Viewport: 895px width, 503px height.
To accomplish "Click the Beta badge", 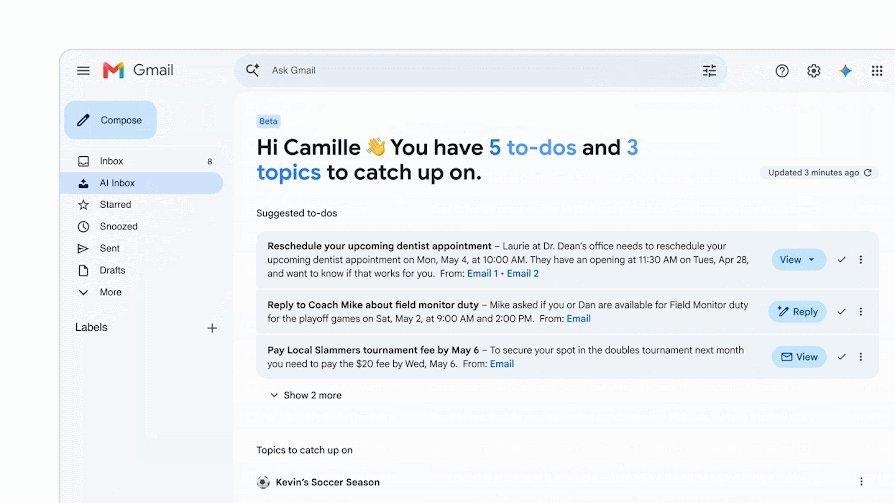I will [268, 121].
